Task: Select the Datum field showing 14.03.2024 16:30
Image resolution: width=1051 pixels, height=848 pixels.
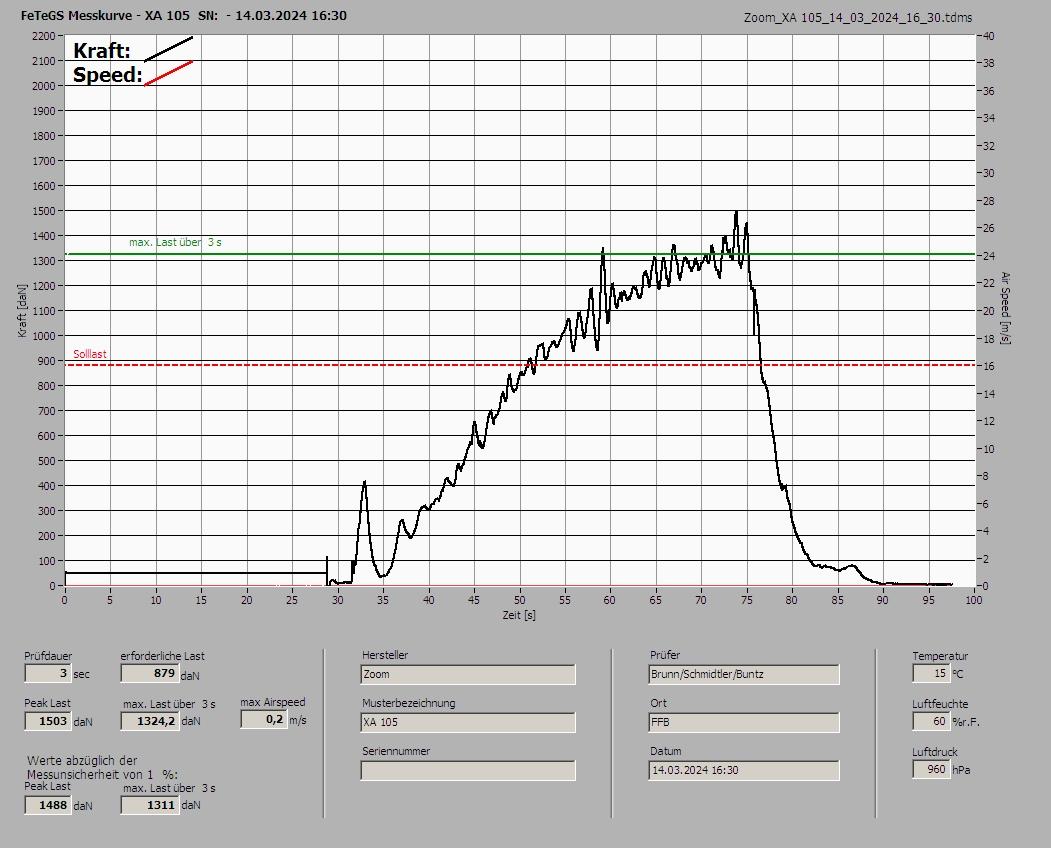Action: click(743, 770)
